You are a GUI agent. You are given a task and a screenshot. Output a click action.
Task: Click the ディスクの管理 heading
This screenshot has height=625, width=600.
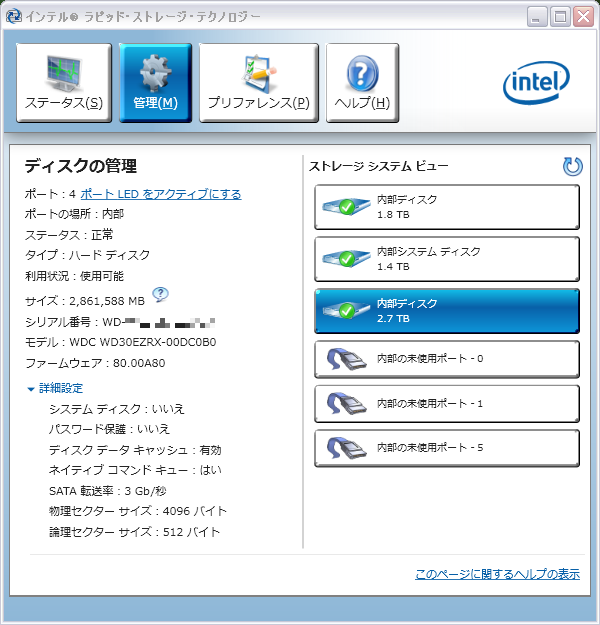point(81,166)
